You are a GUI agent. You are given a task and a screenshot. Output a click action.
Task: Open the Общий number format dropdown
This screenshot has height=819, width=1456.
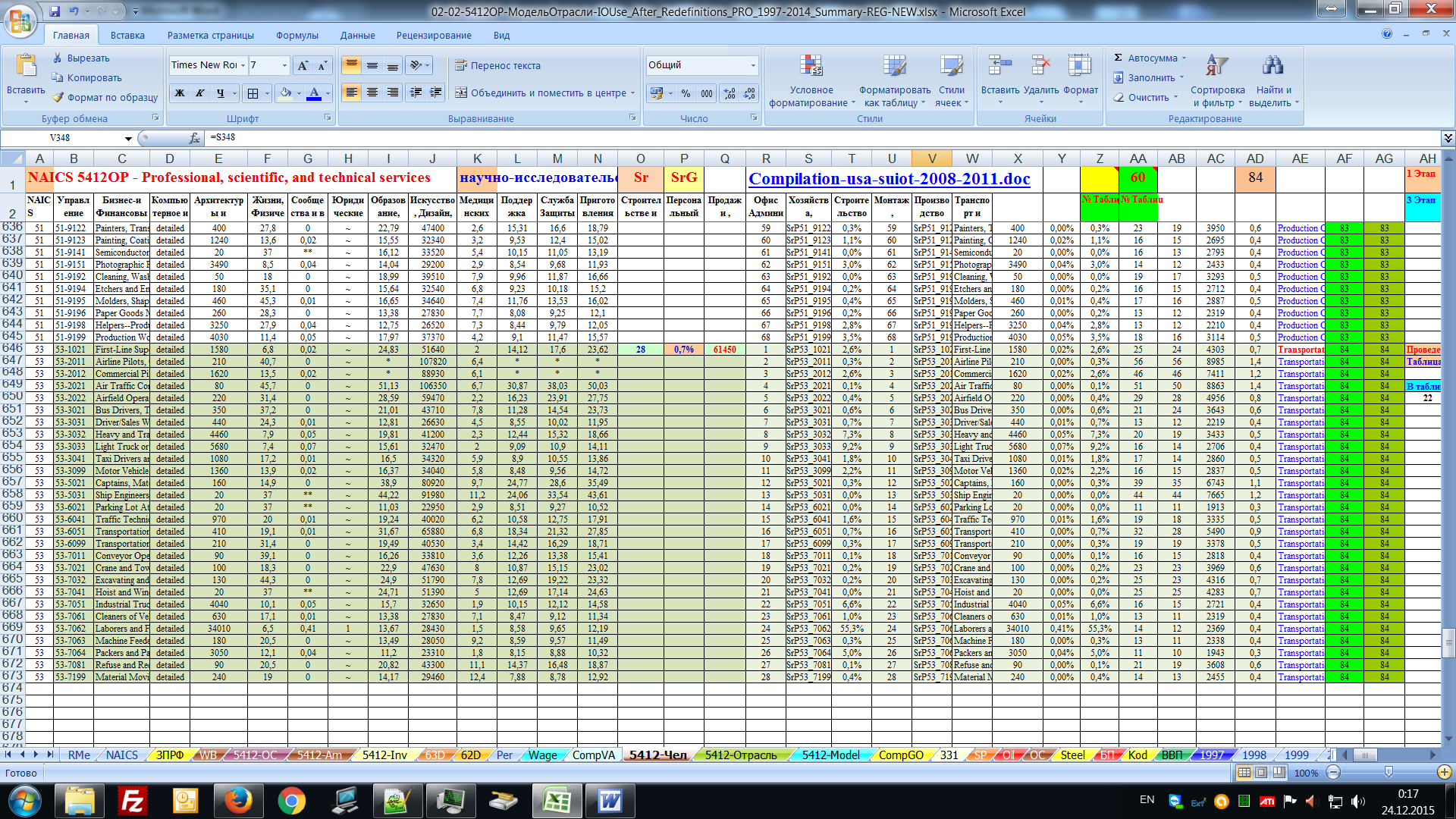pyautogui.click(x=753, y=65)
